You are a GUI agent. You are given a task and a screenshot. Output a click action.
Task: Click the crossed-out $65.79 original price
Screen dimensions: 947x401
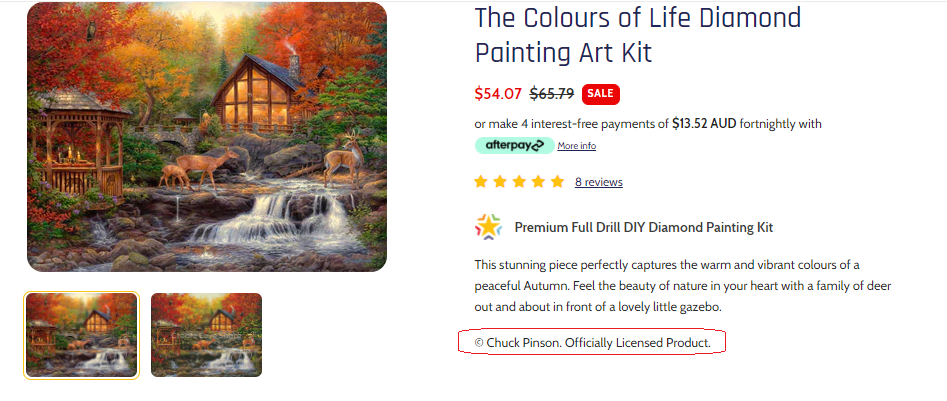[551, 94]
